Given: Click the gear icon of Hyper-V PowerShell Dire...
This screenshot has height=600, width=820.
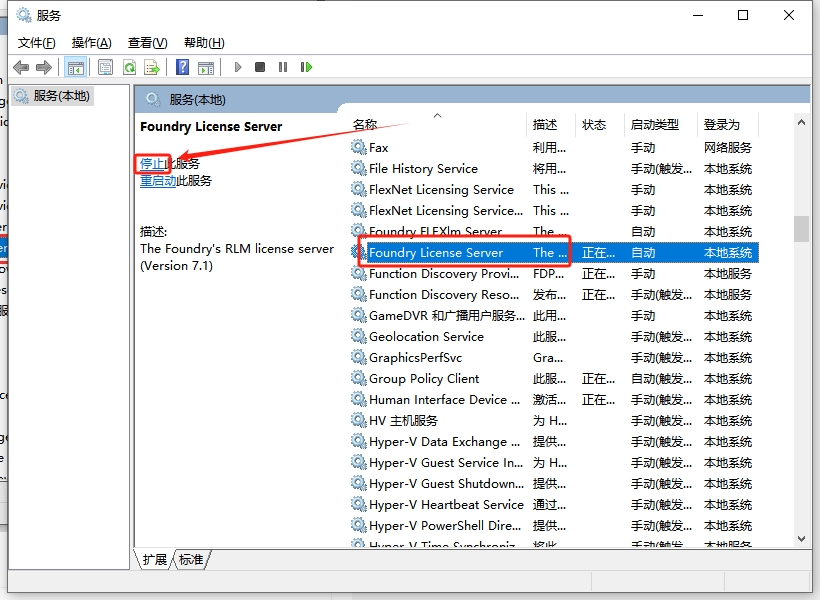Looking at the screenshot, I should (358, 525).
